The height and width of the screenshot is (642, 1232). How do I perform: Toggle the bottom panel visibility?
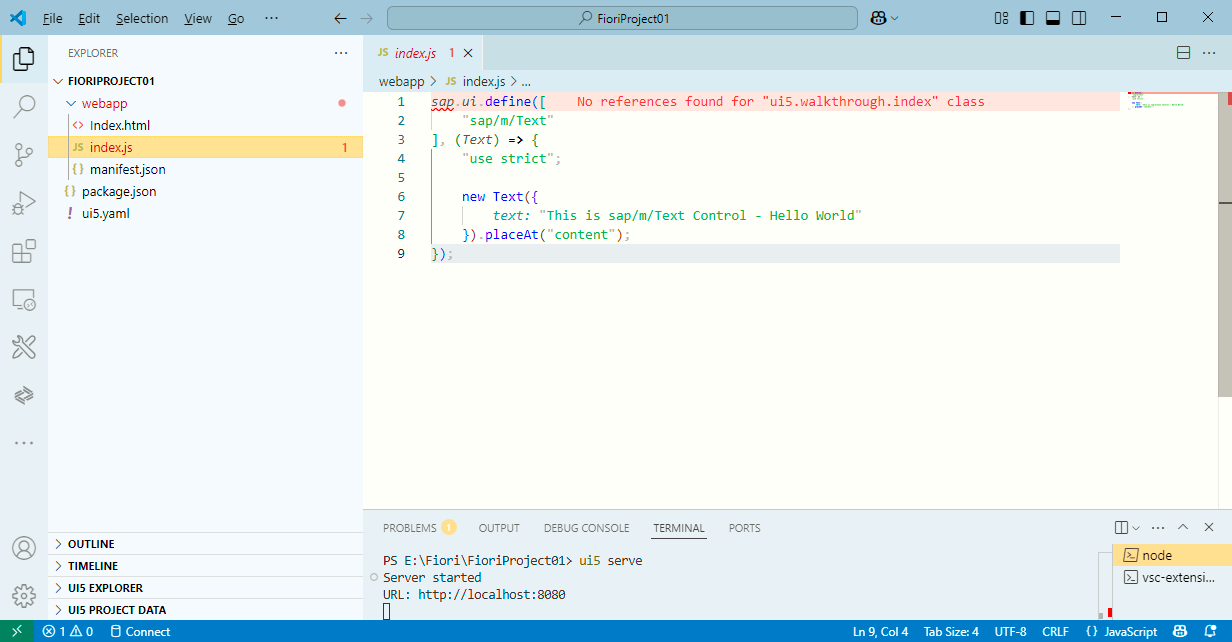(1053, 18)
